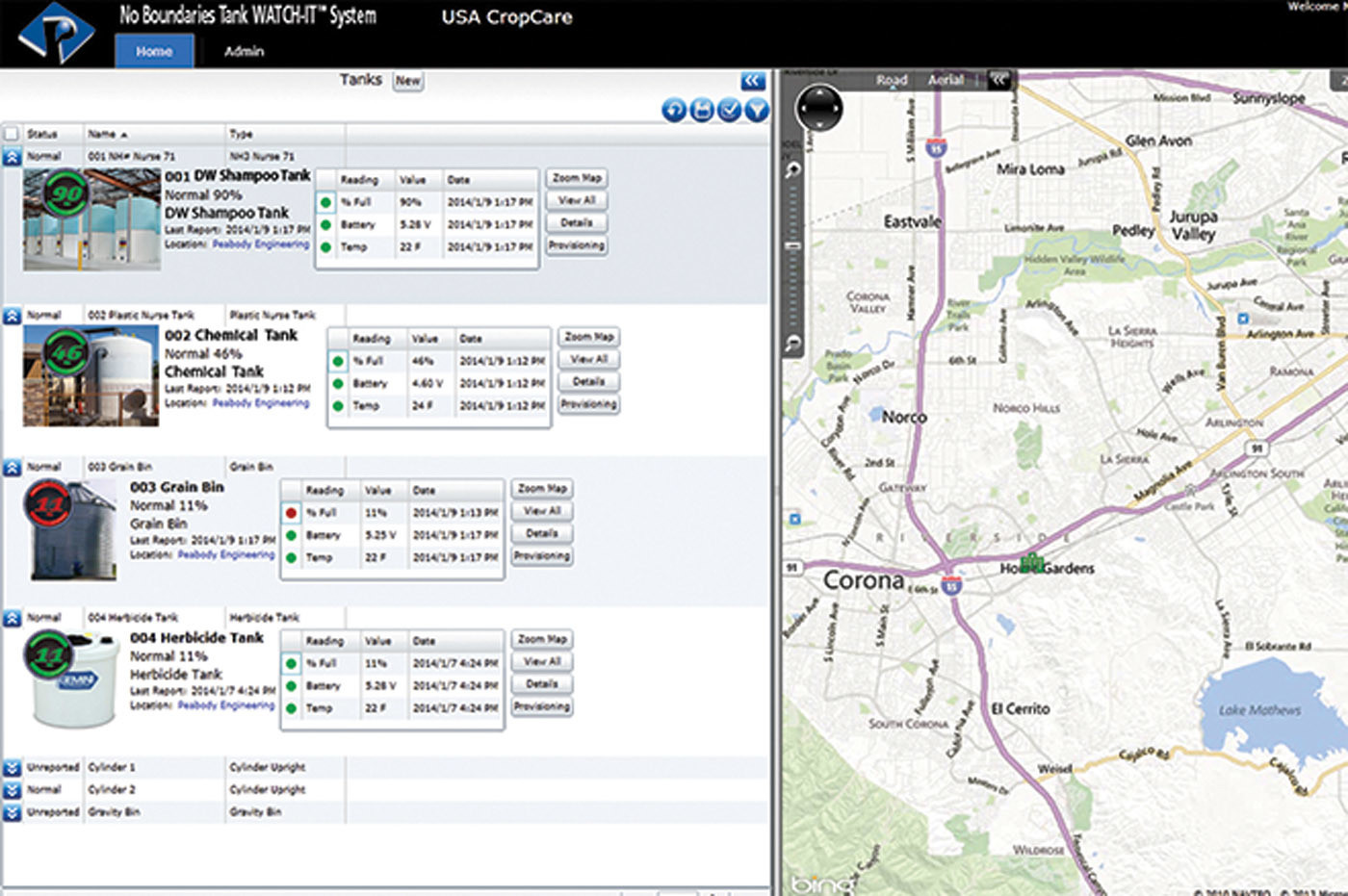Image resolution: width=1348 pixels, height=896 pixels.
Task: Open Peabody Engineering link for DW Shampoo Tank
Action: (261, 244)
